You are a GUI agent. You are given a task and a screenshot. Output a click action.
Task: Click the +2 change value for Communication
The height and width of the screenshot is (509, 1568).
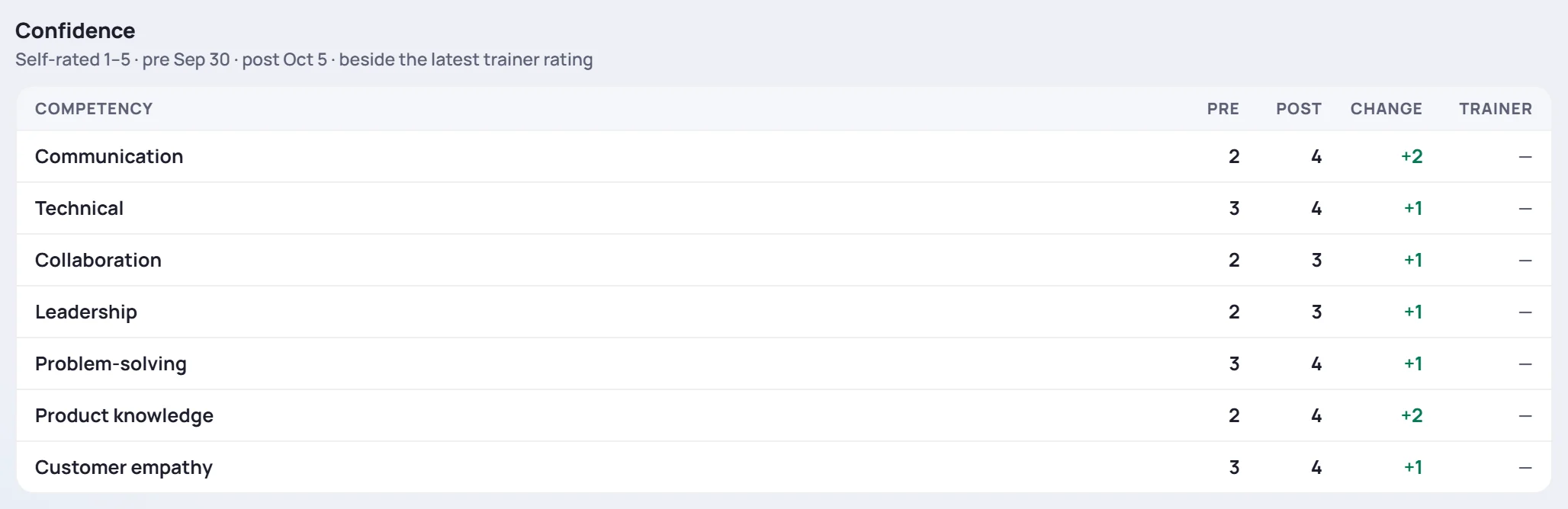(1412, 156)
